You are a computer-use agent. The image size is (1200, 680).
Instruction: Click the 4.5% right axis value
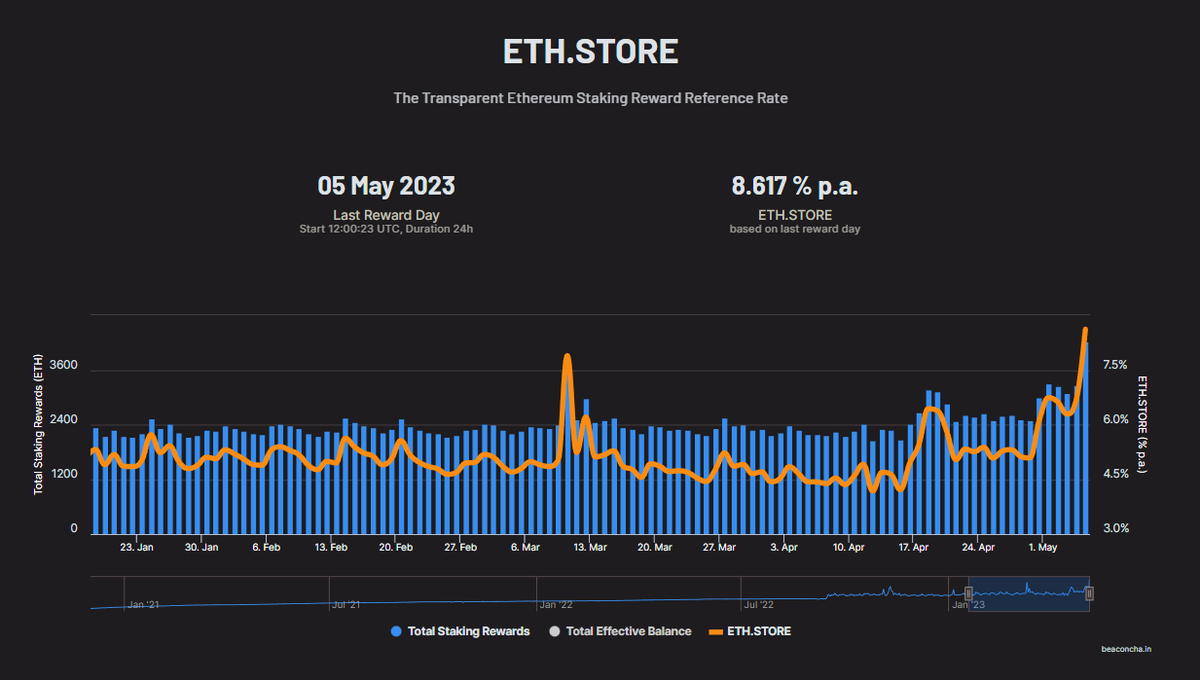pyautogui.click(x=1115, y=474)
